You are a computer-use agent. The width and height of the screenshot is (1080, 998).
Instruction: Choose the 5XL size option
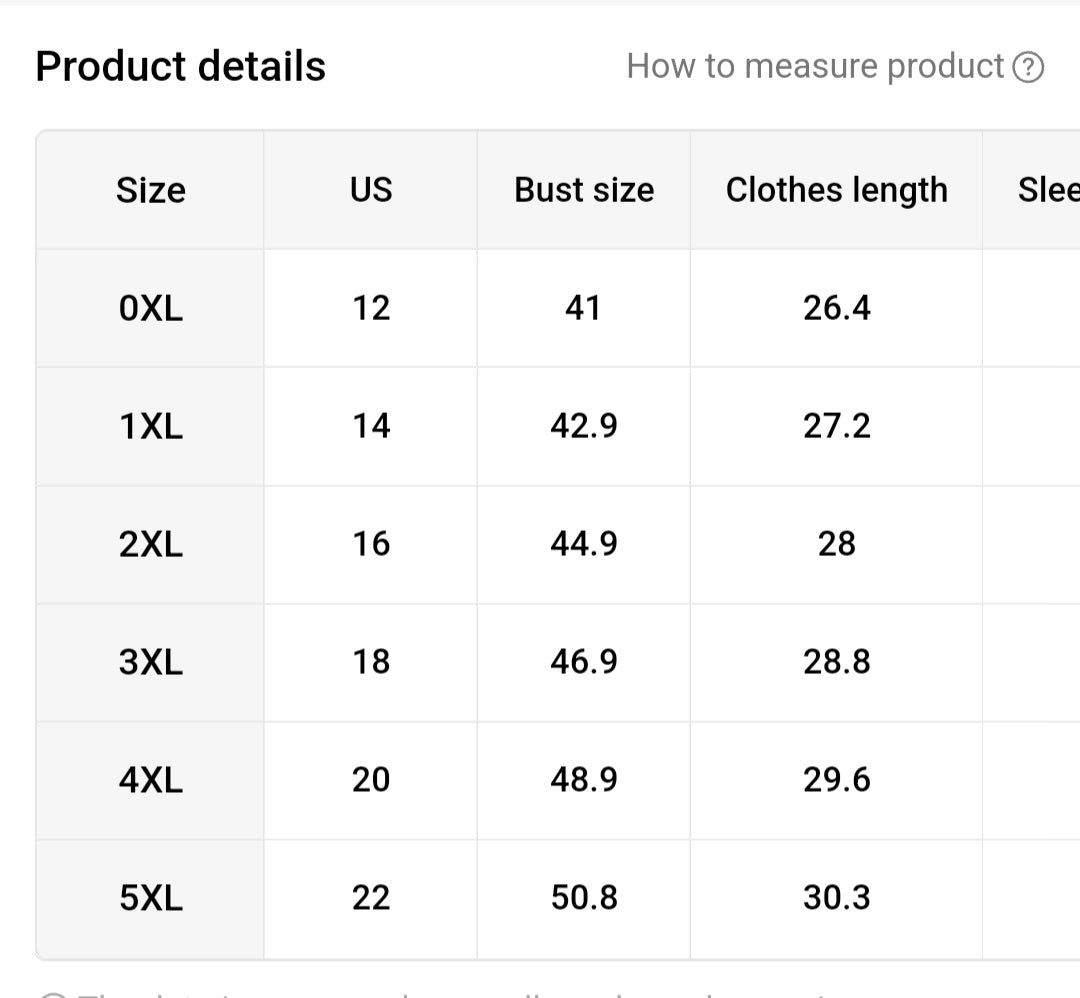point(150,898)
